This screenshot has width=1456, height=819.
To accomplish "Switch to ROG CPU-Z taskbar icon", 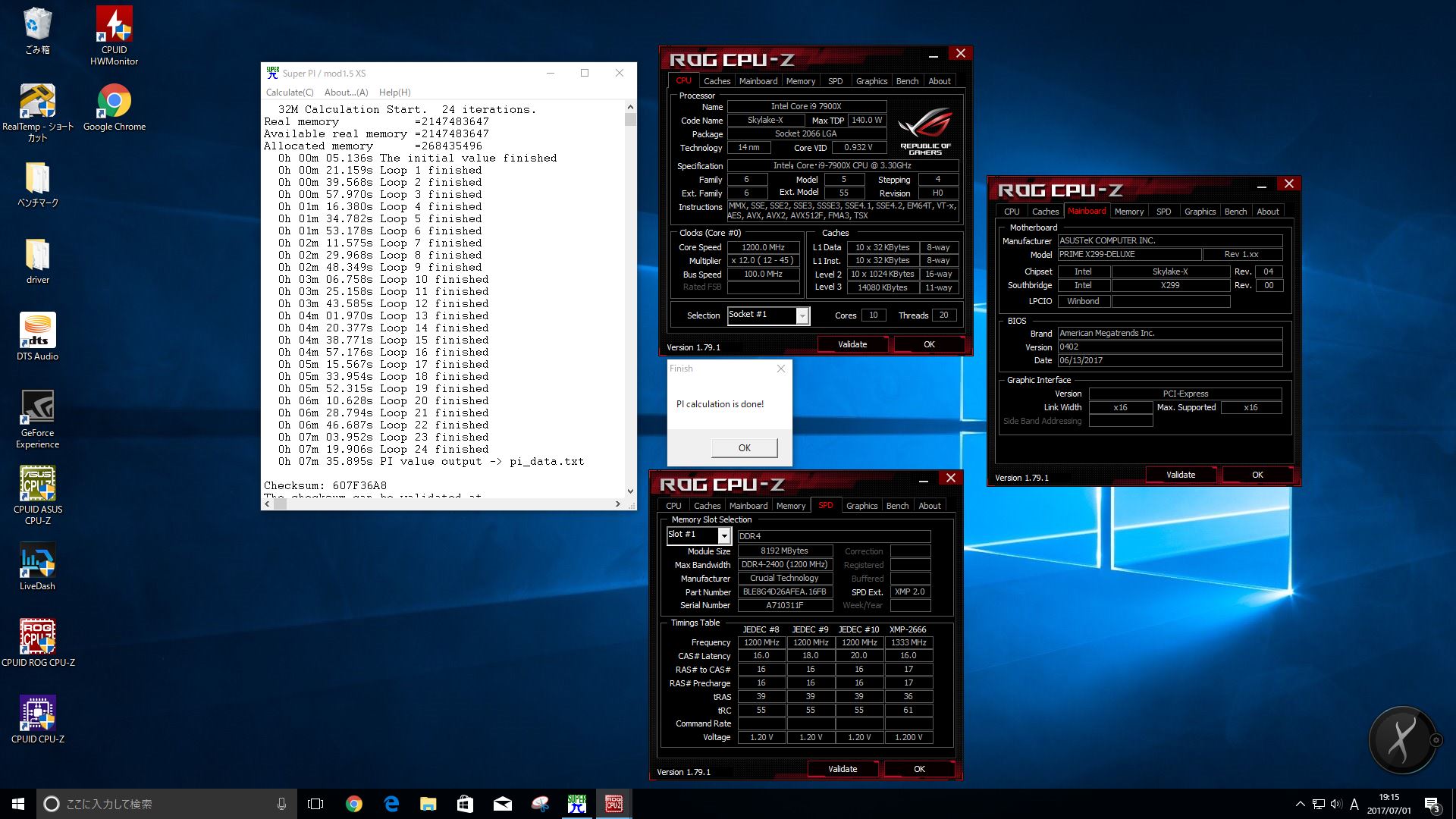I will point(614,804).
